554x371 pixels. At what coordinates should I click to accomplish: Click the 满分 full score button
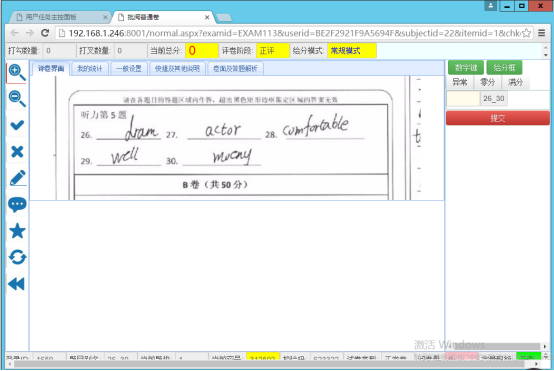pos(515,82)
